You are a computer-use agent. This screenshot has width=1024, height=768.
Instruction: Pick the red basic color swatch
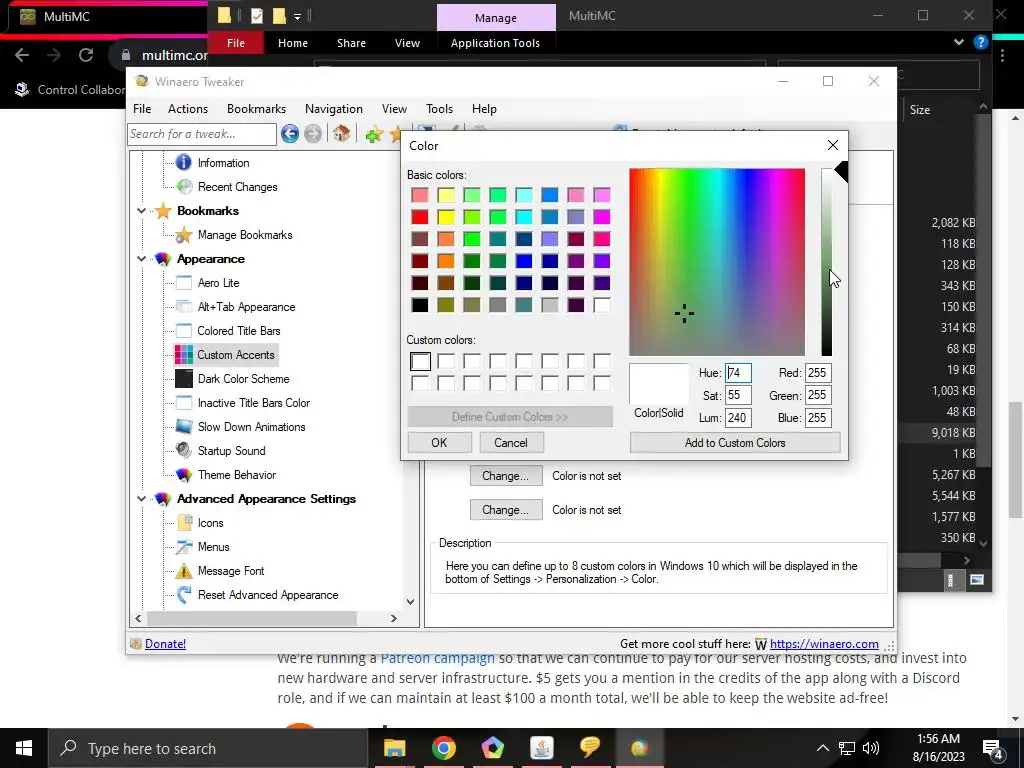[x=420, y=217]
